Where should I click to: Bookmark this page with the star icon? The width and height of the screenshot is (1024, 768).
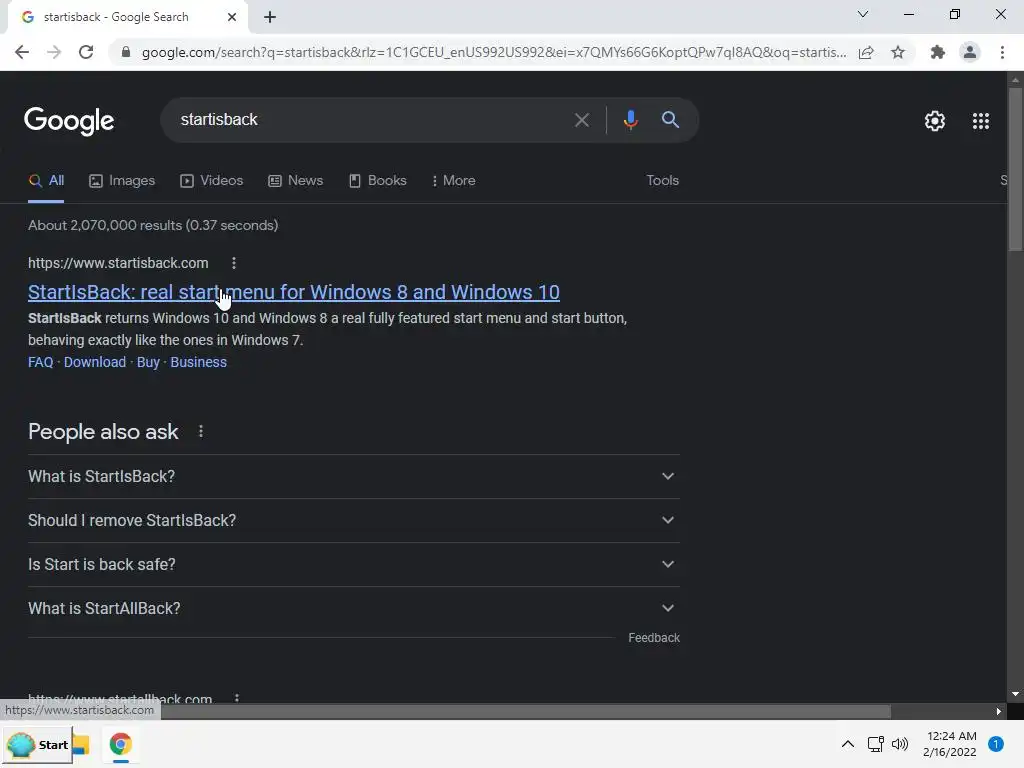[x=898, y=52]
